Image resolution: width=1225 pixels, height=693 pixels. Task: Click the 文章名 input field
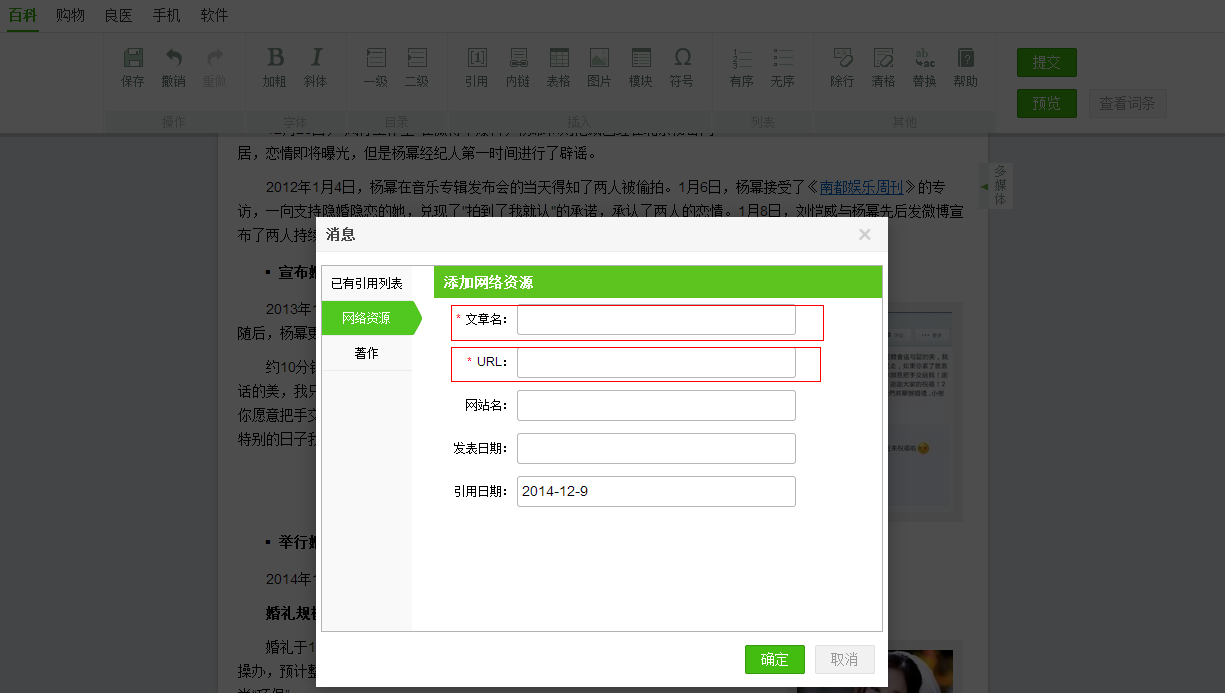point(656,320)
